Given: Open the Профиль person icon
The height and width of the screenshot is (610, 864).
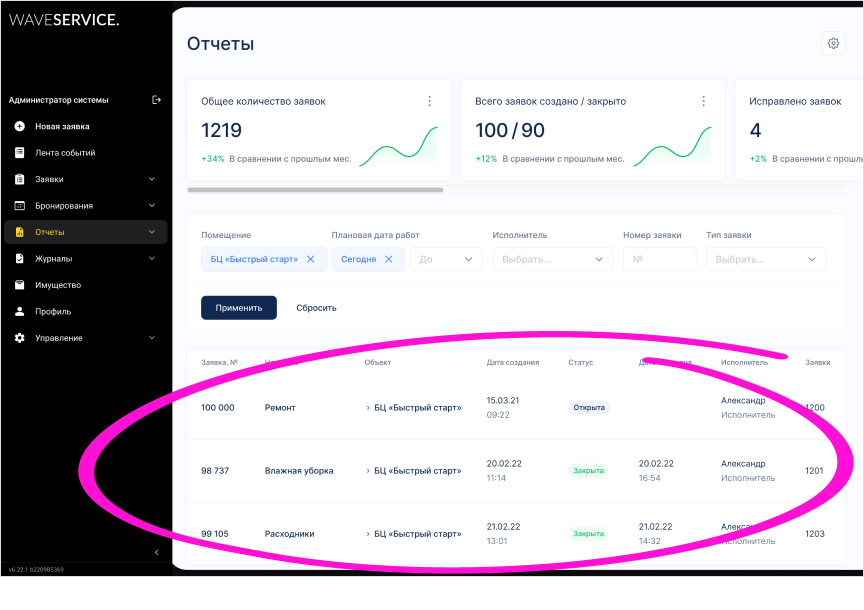Looking at the screenshot, I should [x=19, y=312].
